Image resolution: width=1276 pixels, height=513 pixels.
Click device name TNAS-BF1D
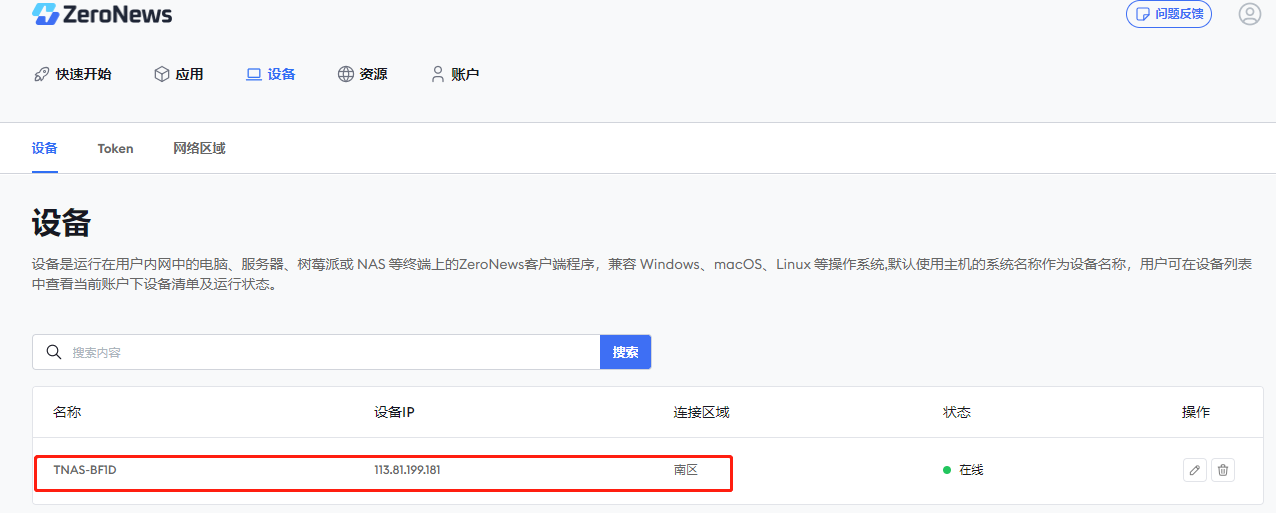(85, 470)
